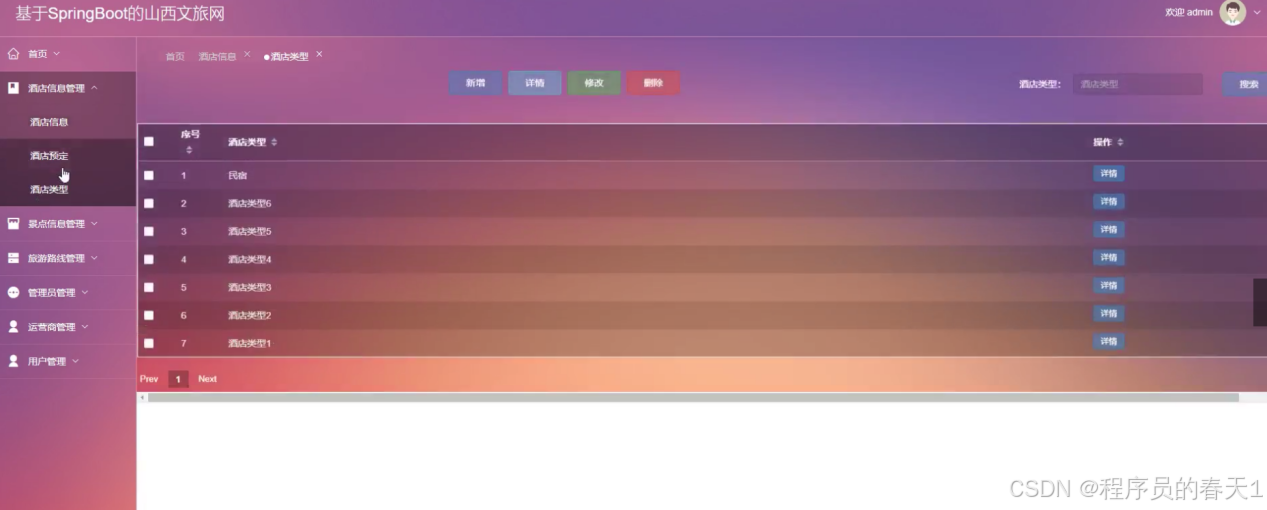Select the active 酒店类型 tab

pos(287,57)
